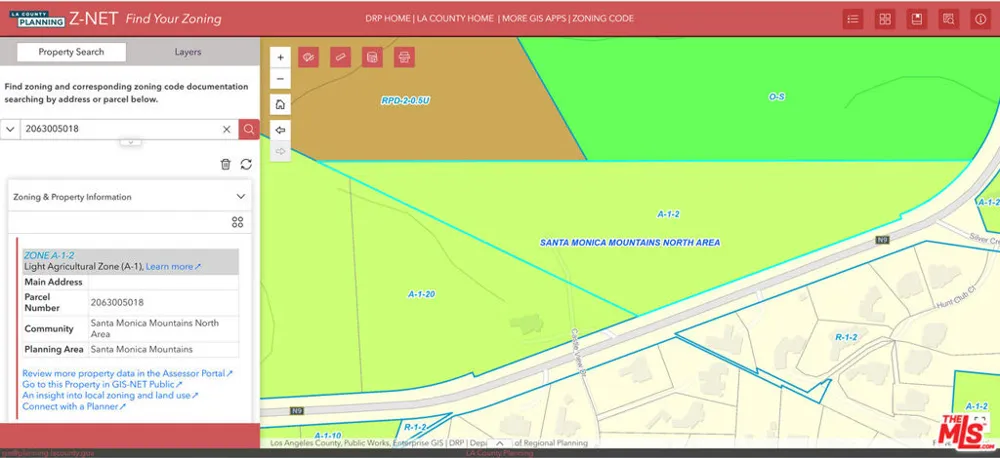Open the draw tool on map toolbar

point(309,57)
